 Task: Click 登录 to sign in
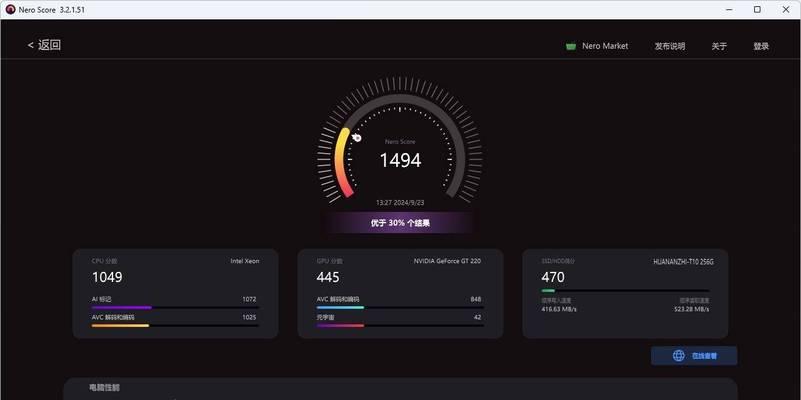pos(761,46)
